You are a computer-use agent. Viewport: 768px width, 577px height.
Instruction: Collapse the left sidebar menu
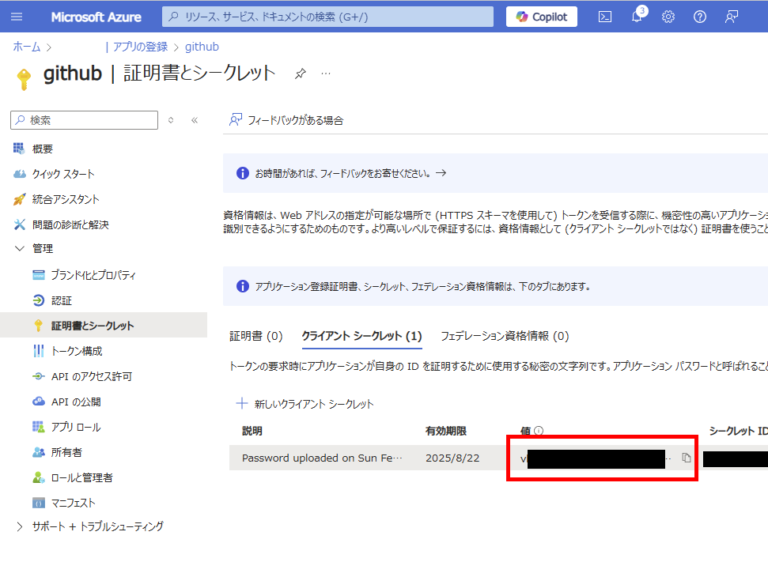pyautogui.click(x=194, y=120)
